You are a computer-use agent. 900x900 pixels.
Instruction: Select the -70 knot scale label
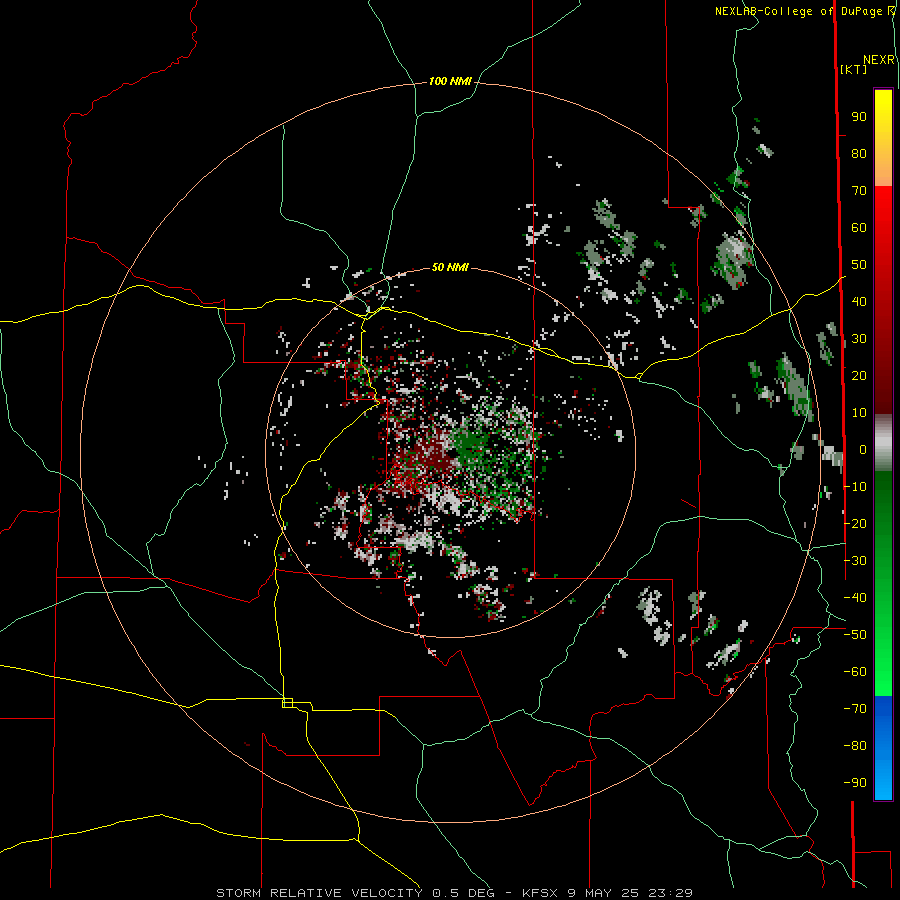tap(855, 708)
